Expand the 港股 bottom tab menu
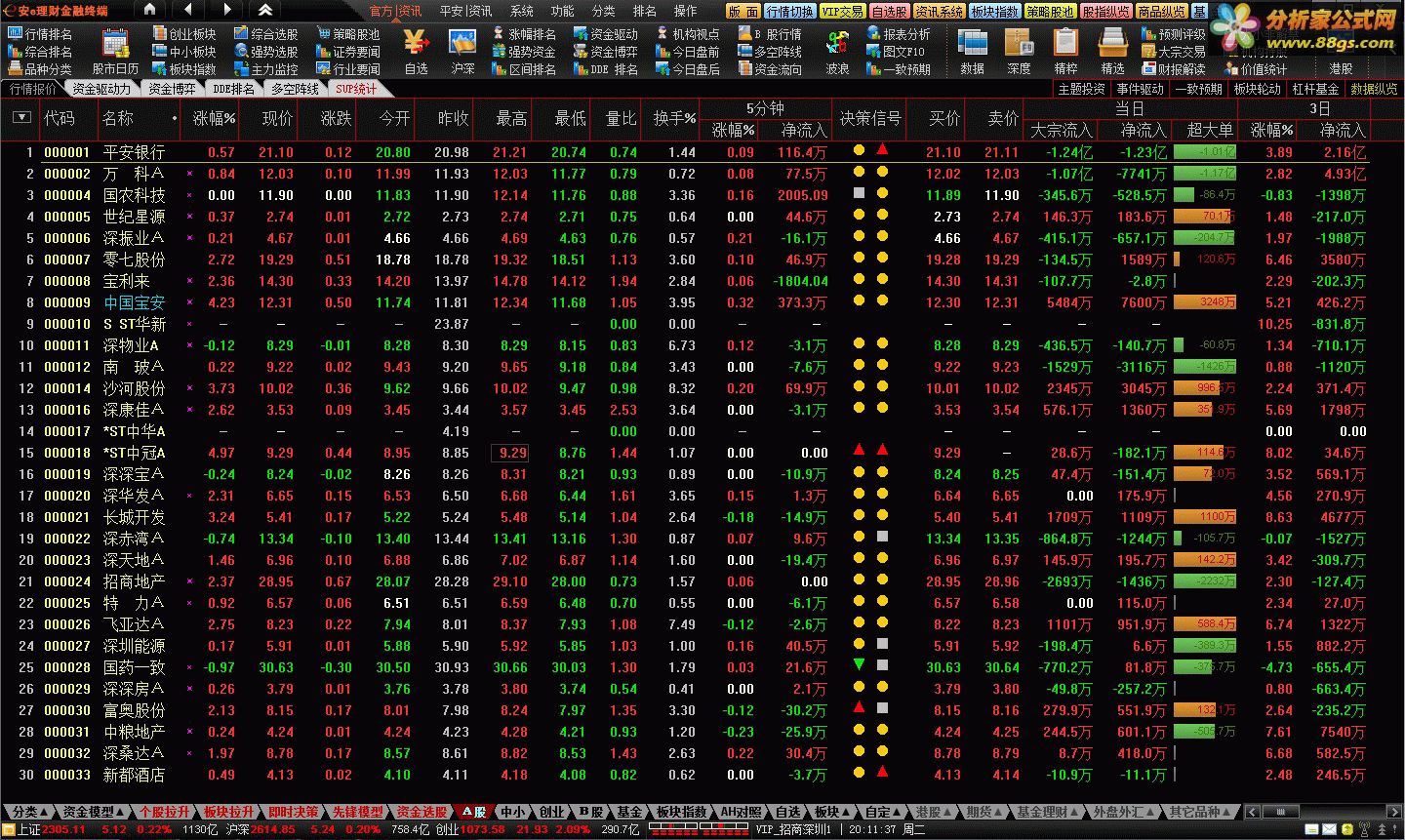Viewport: 1405px width, 840px height. pos(933,812)
